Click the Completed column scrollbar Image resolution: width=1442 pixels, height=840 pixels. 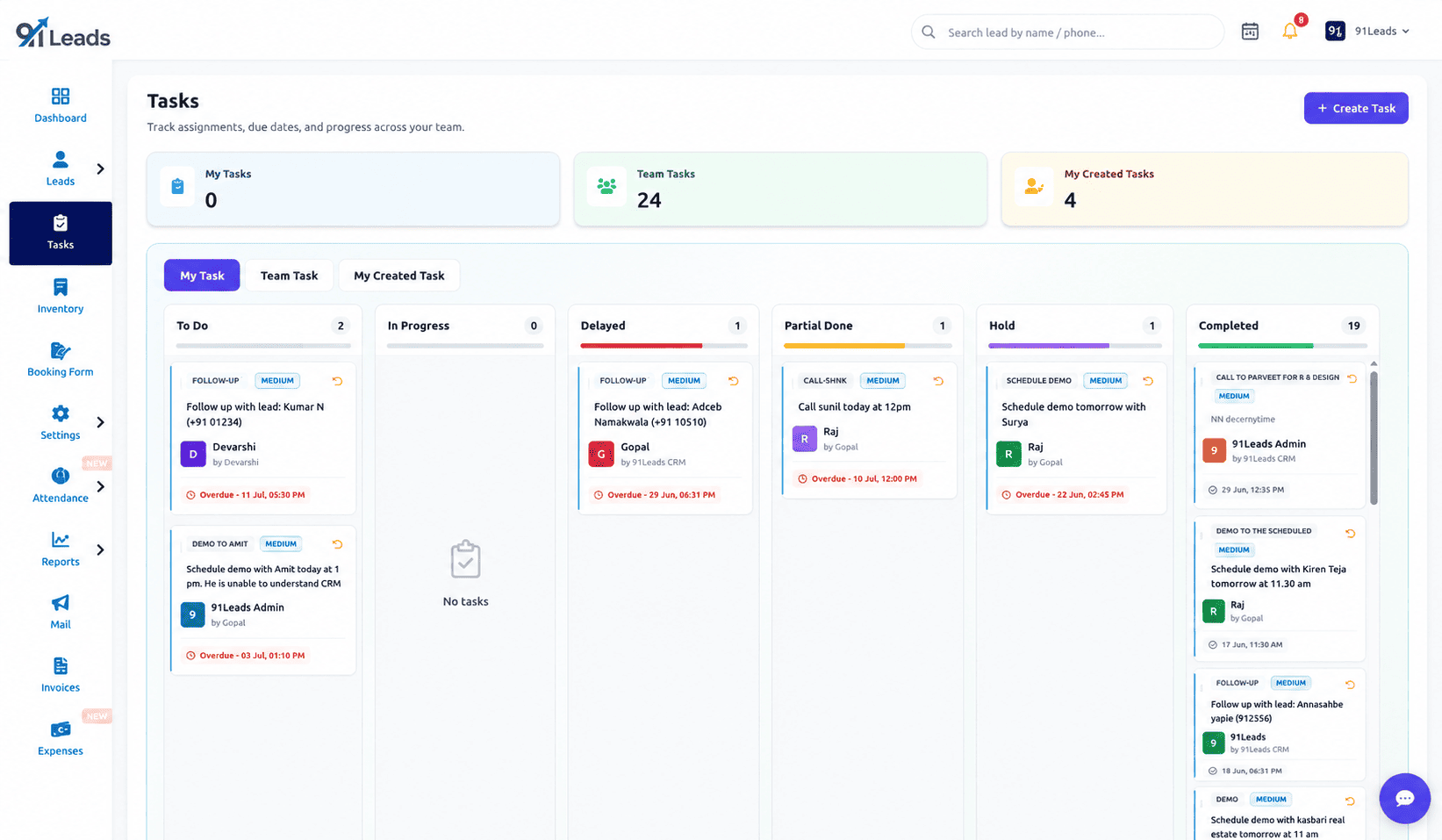(x=1374, y=437)
